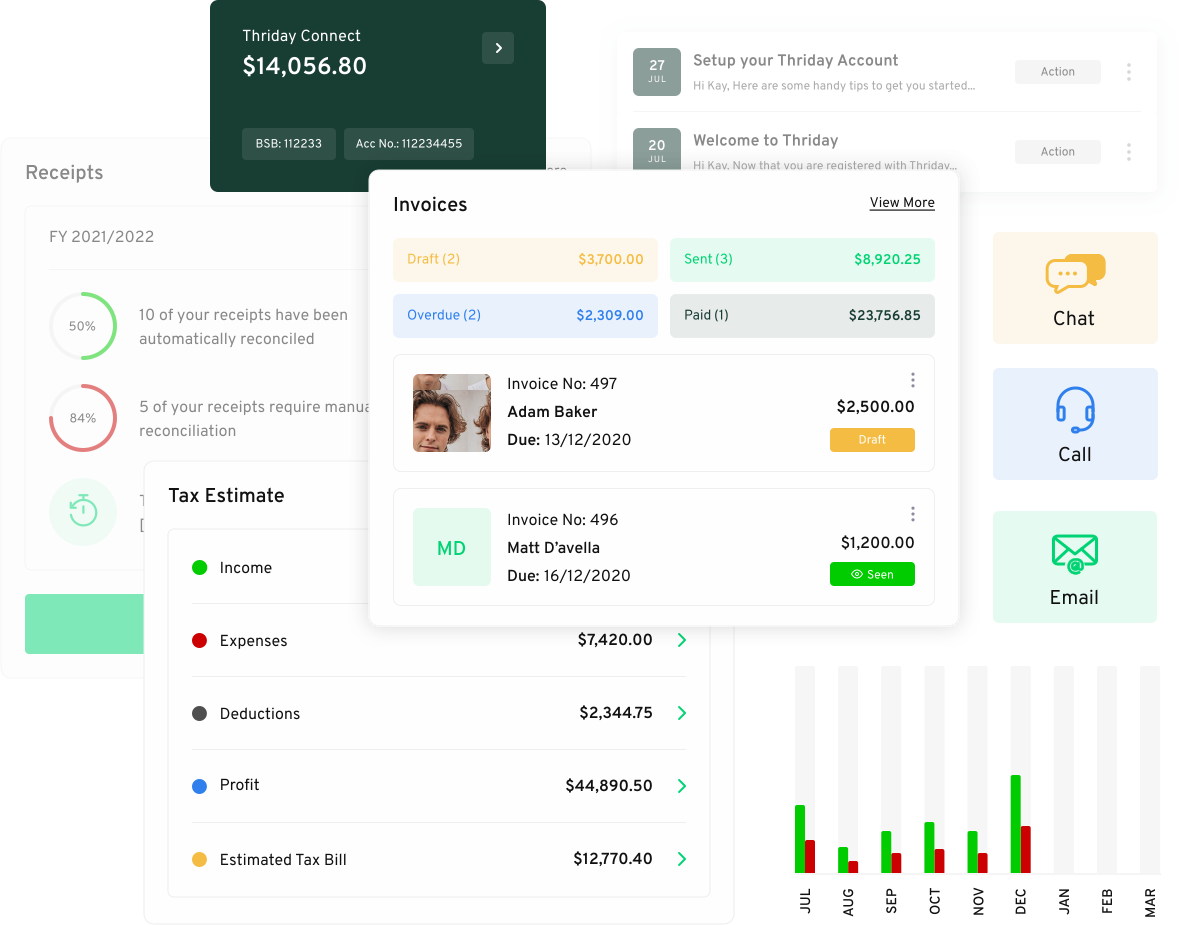Expand the Estimated Tax Bill chevron
This screenshot has height=925, width=1179.
682,859
